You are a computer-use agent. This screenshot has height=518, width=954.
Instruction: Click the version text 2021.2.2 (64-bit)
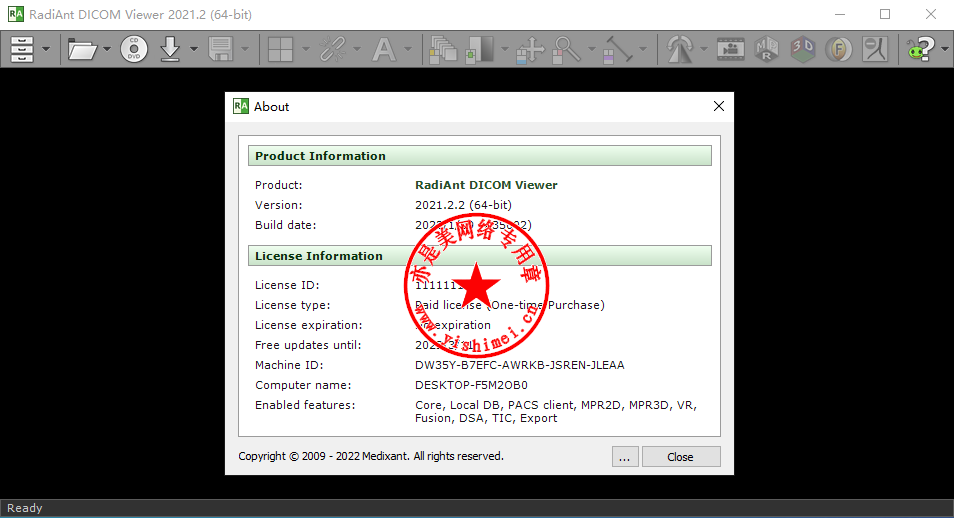[463, 205]
